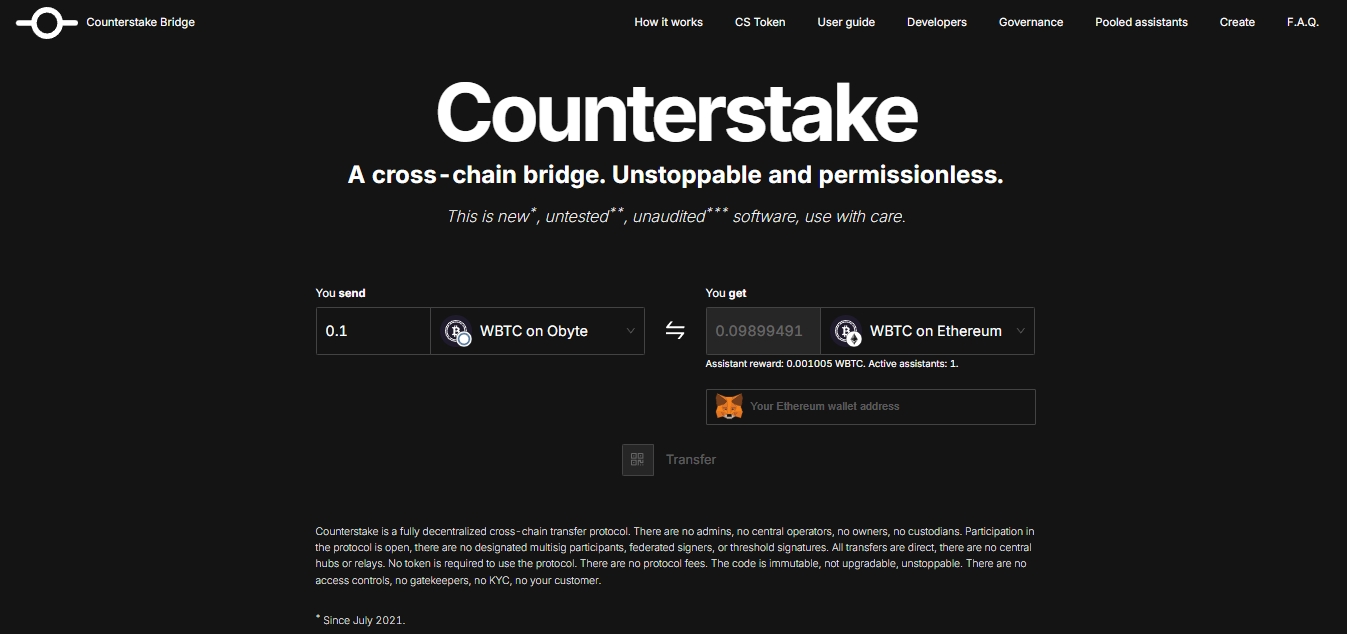Open the F.A.Q. page
The width and height of the screenshot is (1347, 634).
(x=1302, y=22)
